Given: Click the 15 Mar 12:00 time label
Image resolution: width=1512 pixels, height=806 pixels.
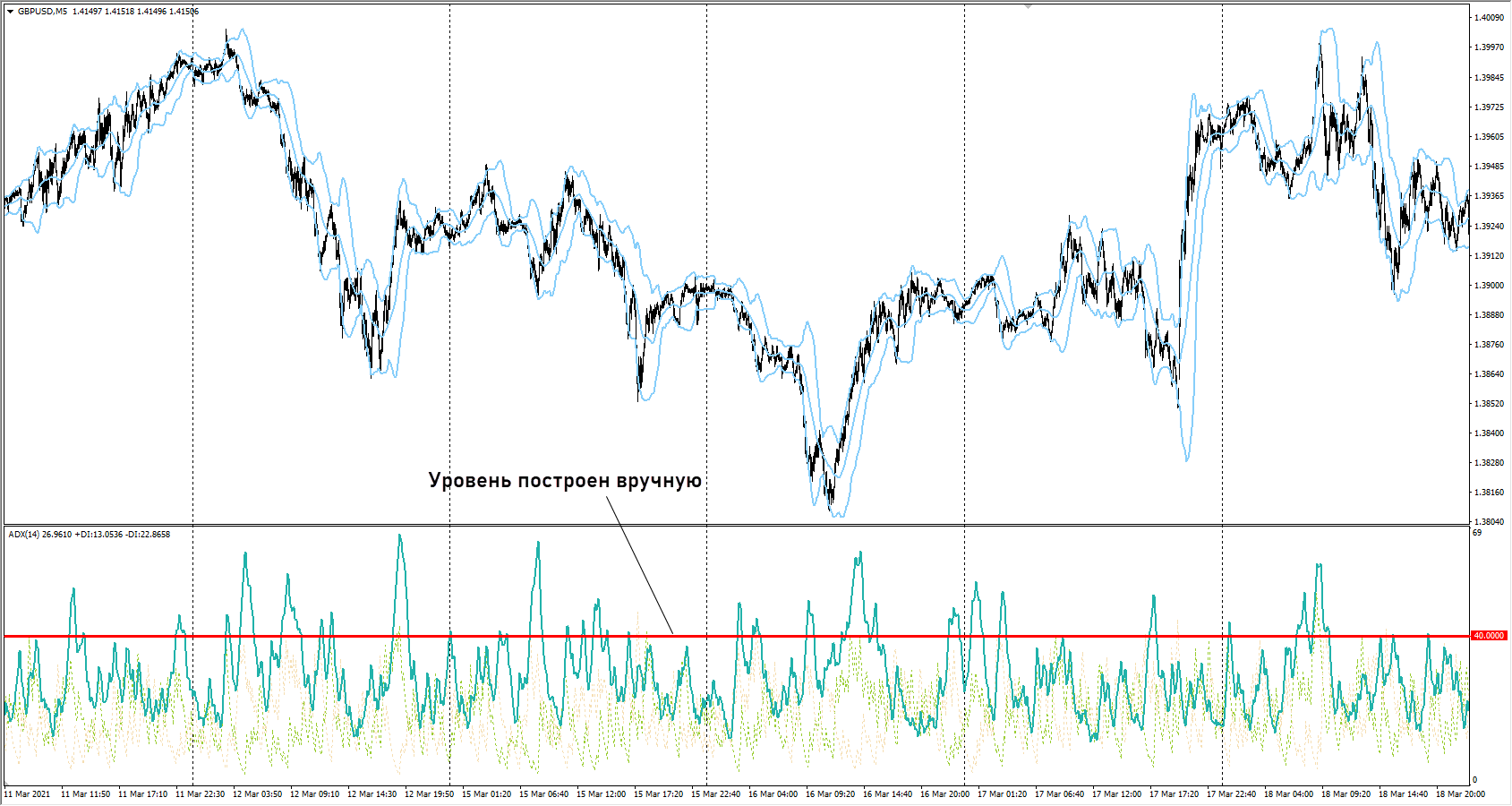Looking at the screenshot, I should 601,794.
